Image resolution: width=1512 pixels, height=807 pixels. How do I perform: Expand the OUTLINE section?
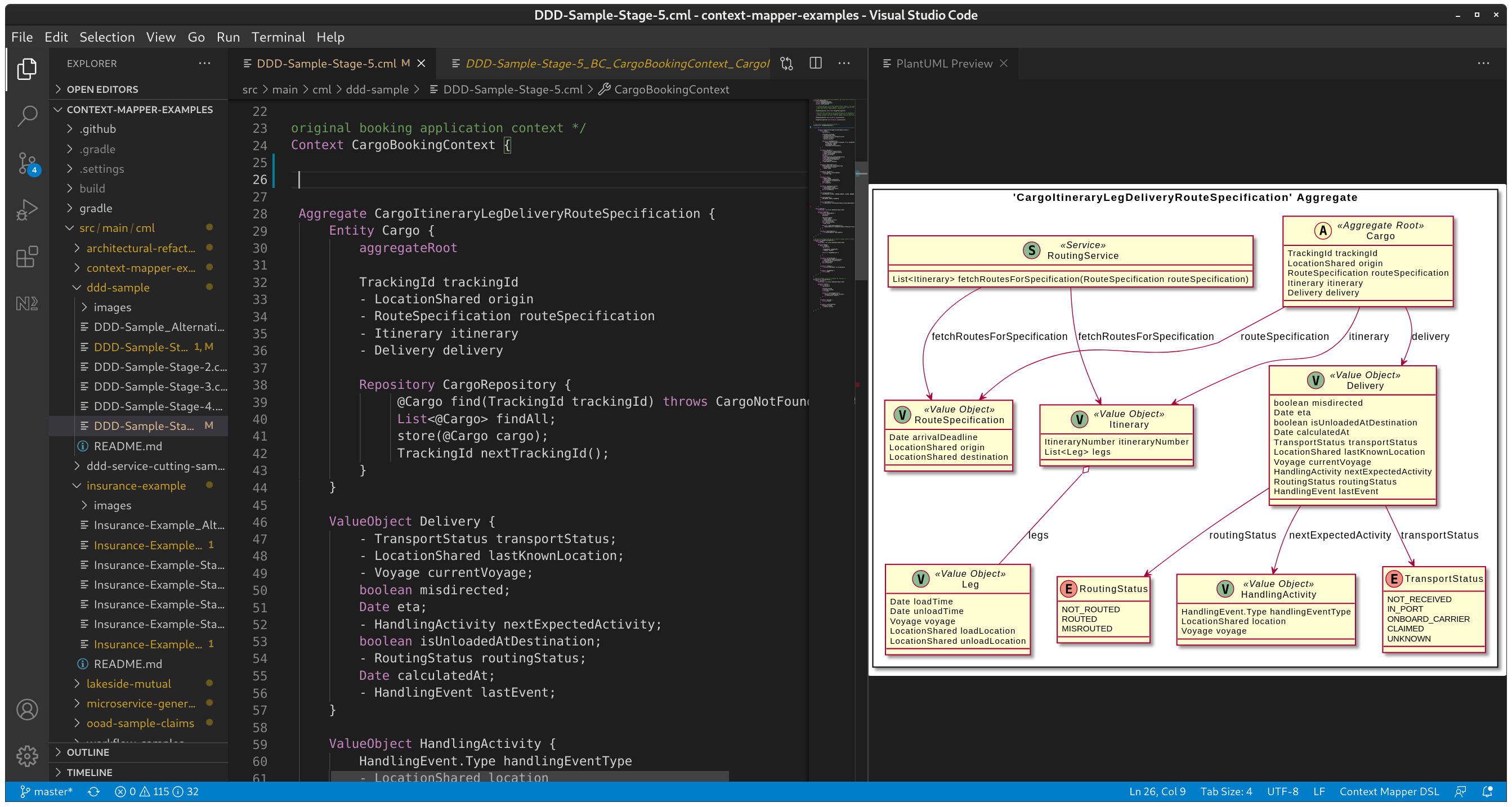coord(138,752)
